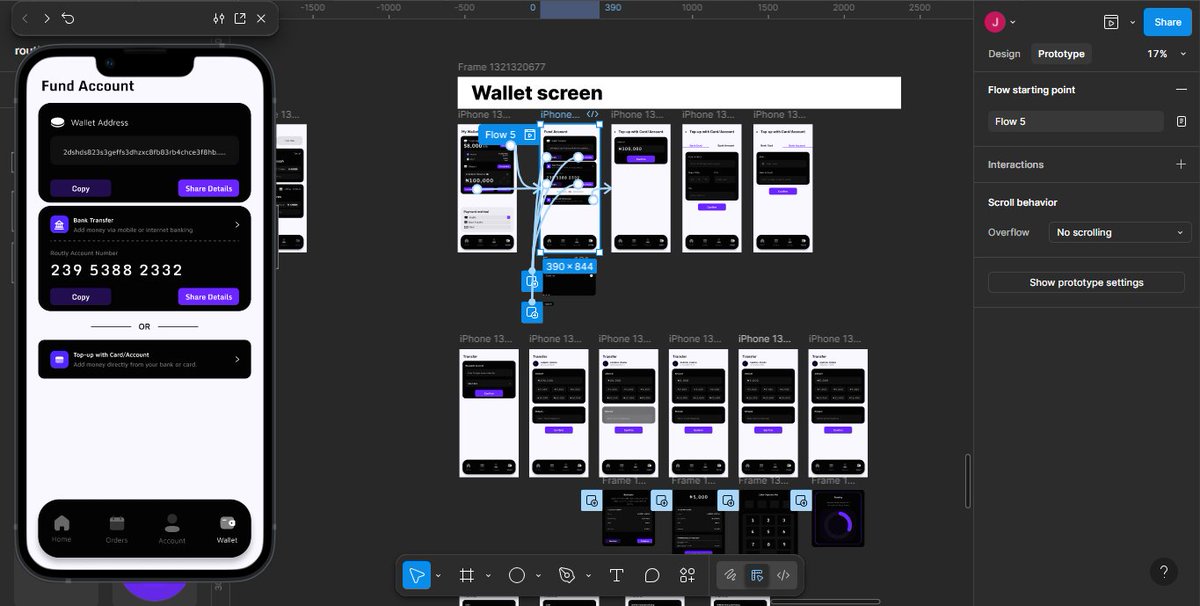The width and height of the screenshot is (1200, 606).
Task: Open Pen tool options arrow
Action: coord(588,576)
